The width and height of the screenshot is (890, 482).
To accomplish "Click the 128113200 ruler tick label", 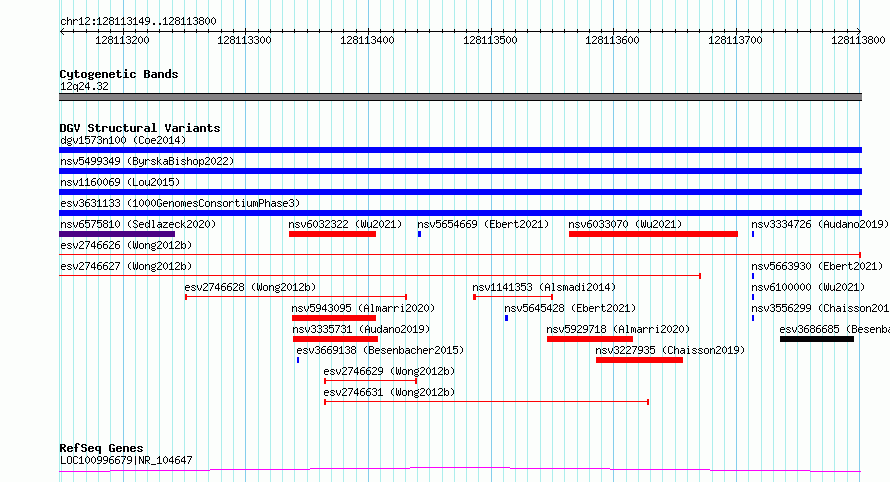I will [122, 40].
